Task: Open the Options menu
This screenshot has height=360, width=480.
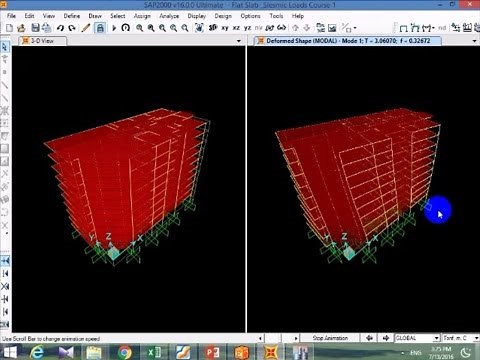Action: (250, 16)
